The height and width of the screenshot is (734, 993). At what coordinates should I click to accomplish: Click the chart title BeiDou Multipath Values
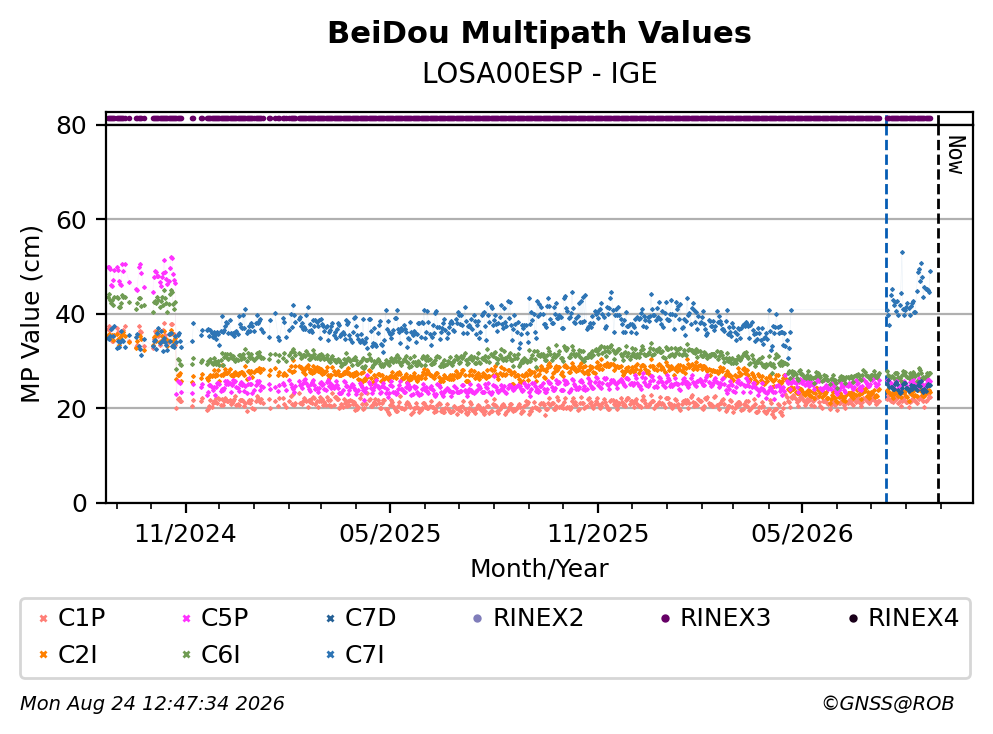pos(540,33)
